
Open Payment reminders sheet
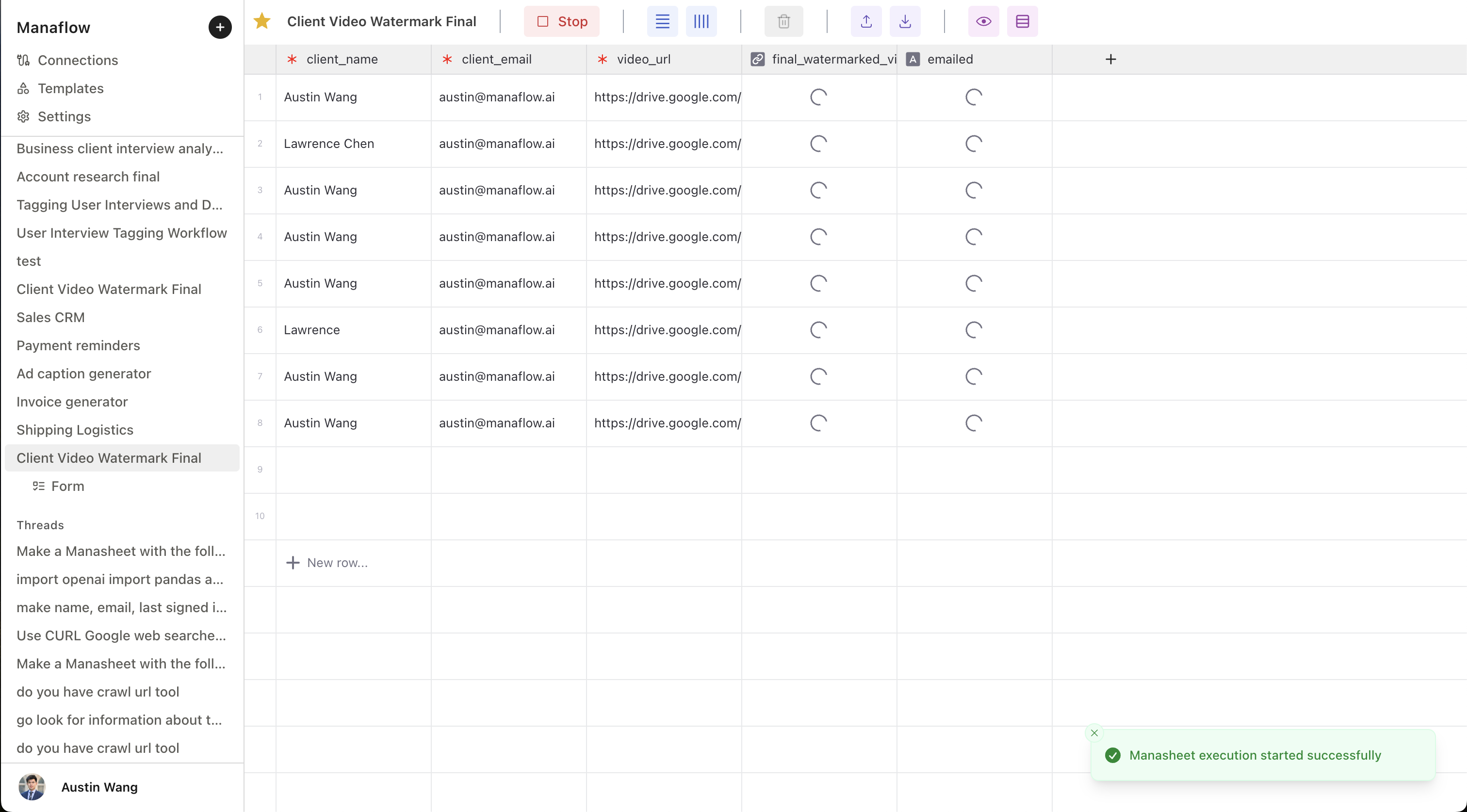click(122, 346)
